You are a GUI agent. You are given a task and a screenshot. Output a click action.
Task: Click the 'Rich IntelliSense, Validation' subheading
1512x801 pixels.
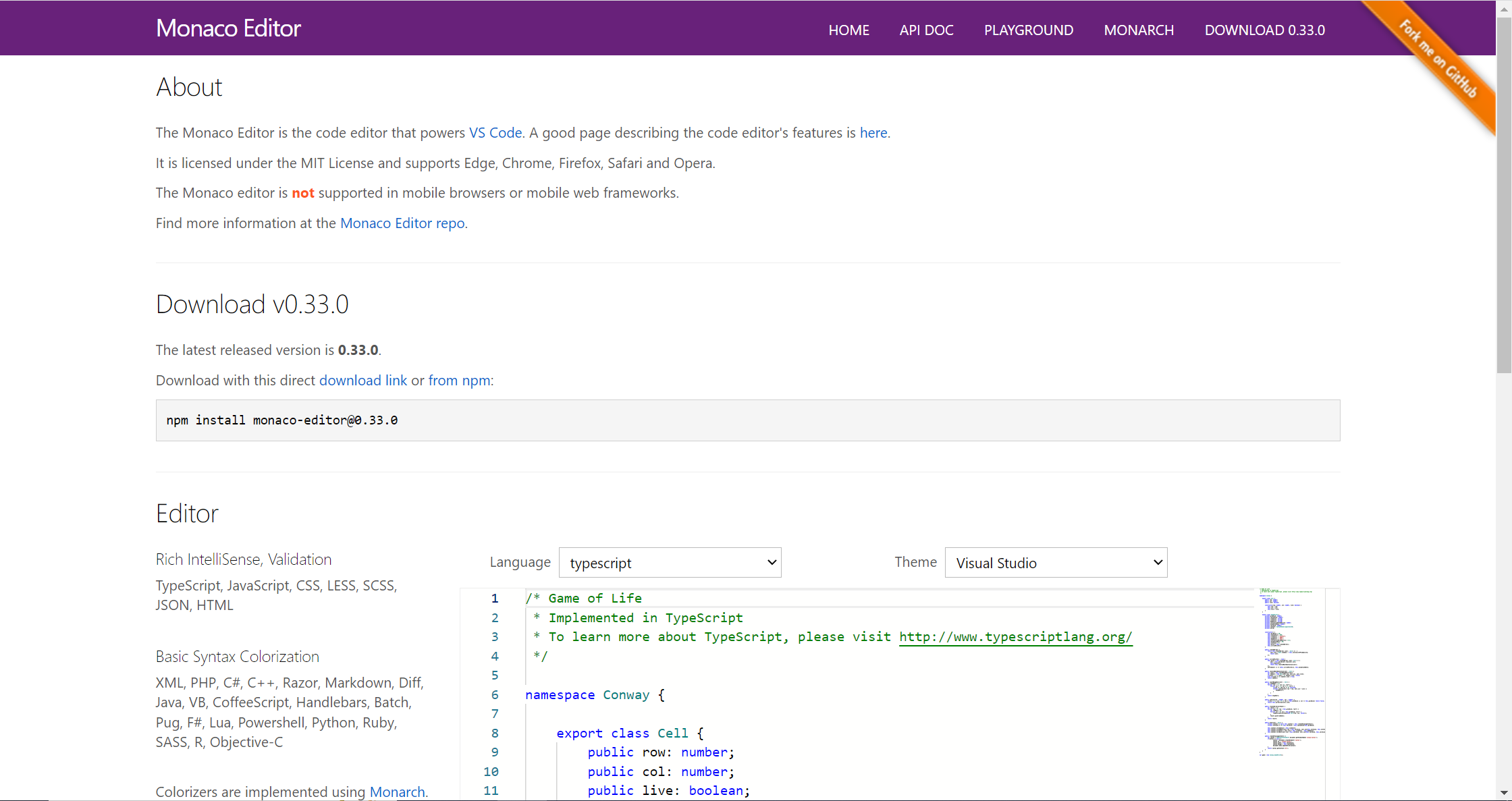[x=244, y=559]
